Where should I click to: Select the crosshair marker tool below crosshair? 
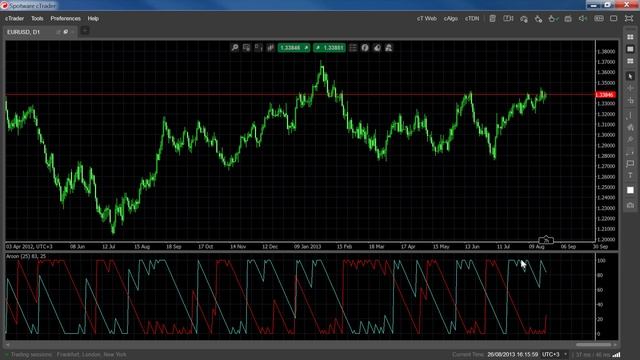pos(630,100)
